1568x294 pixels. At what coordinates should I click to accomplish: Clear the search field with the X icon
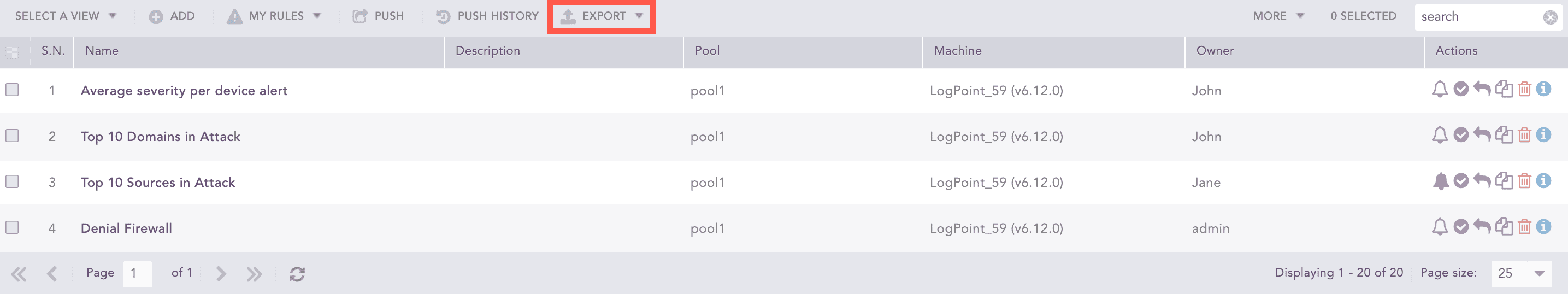(1551, 17)
